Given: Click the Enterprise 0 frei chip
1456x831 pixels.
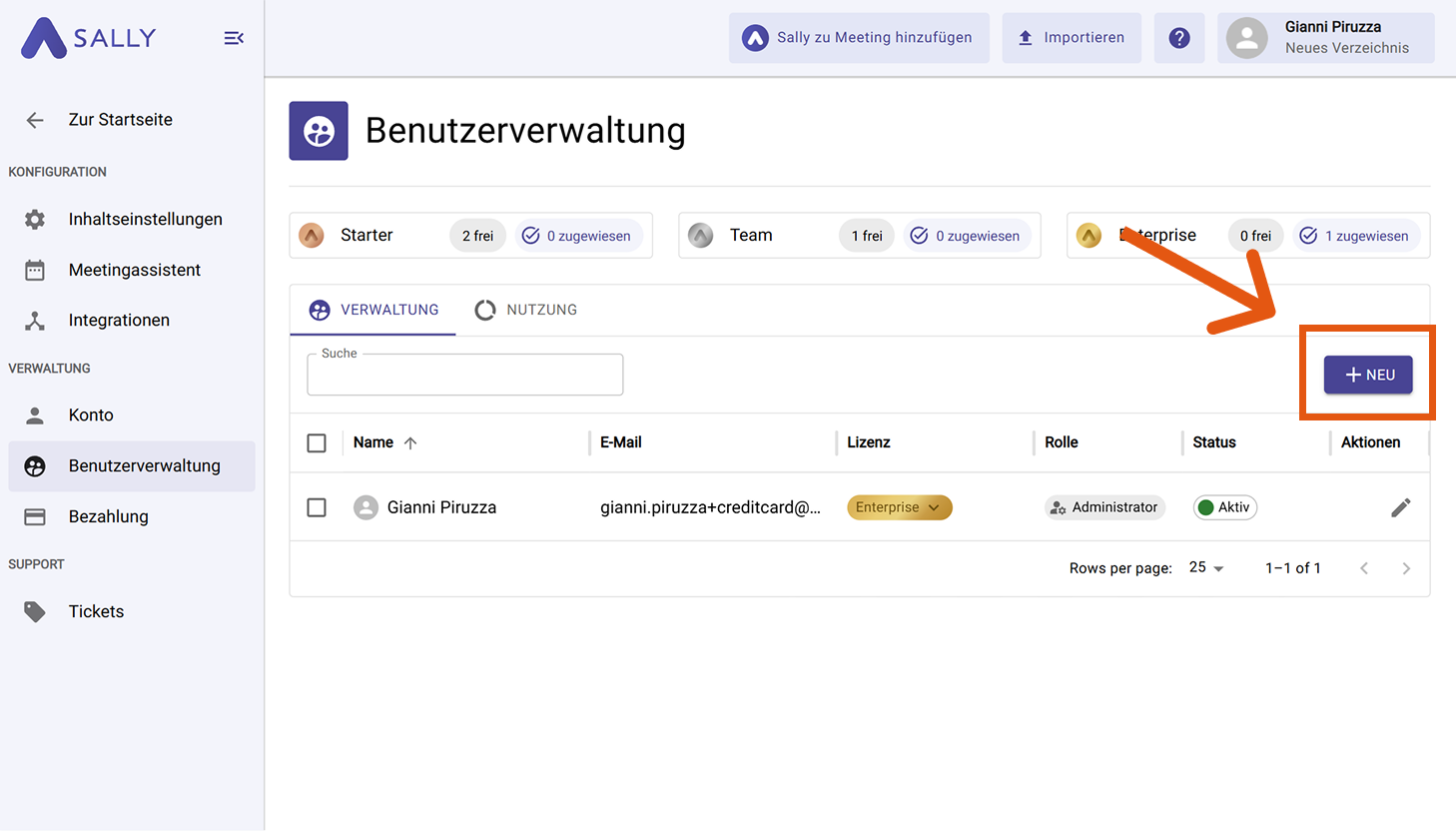Looking at the screenshot, I should [x=1255, y=236].
